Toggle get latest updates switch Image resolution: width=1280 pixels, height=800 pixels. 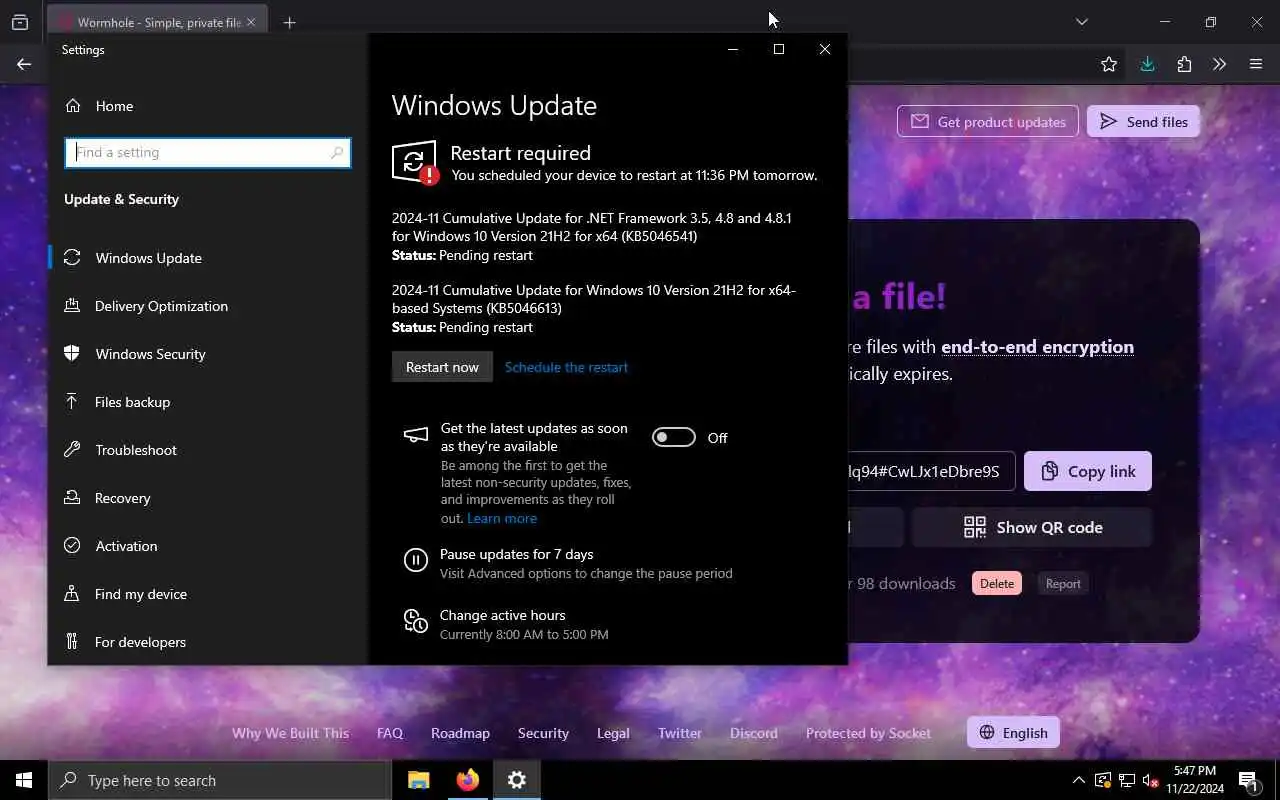tap(674, 437)
